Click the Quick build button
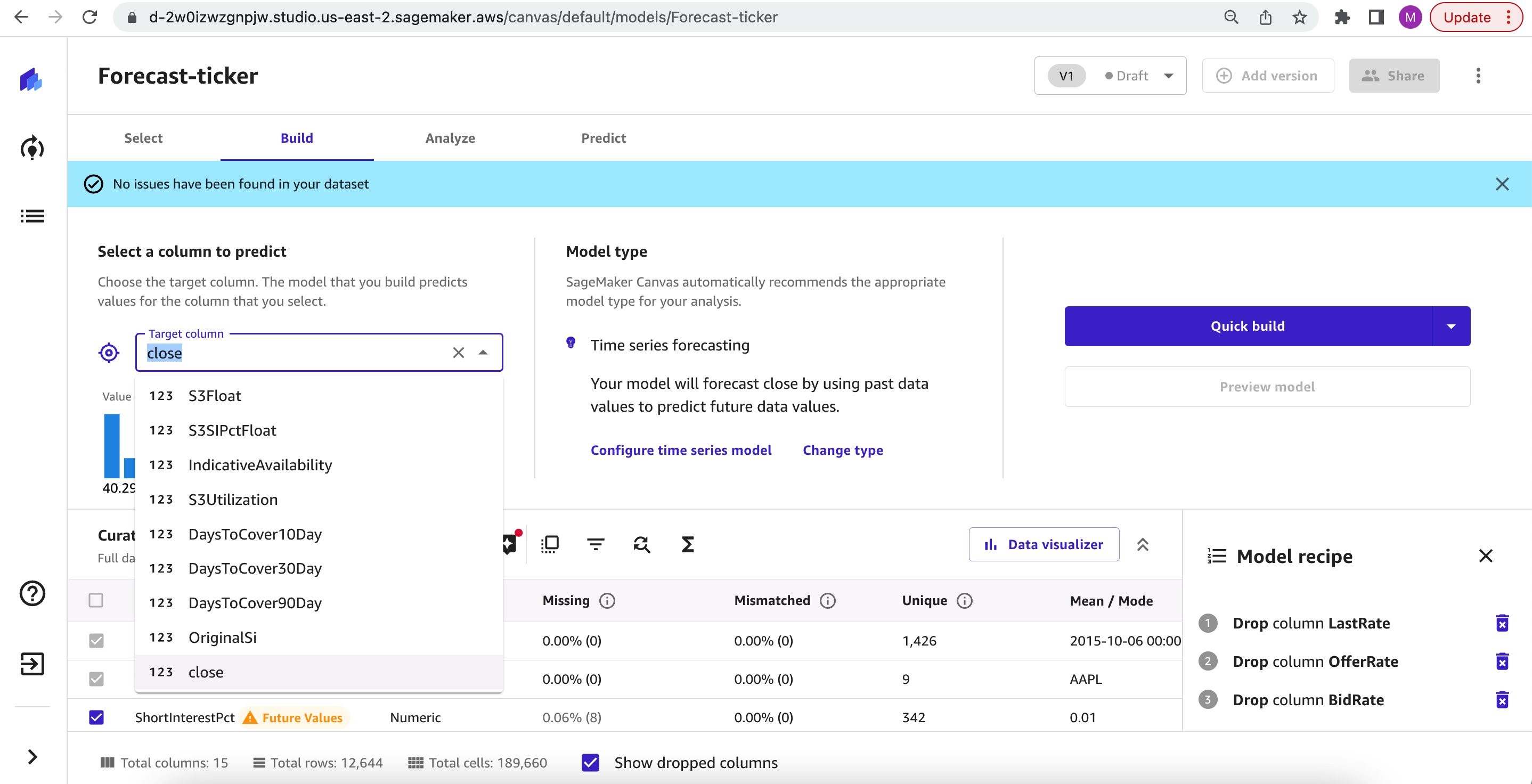The height and width of the screenshot is (784, 1532). (x=1248, y=326)
